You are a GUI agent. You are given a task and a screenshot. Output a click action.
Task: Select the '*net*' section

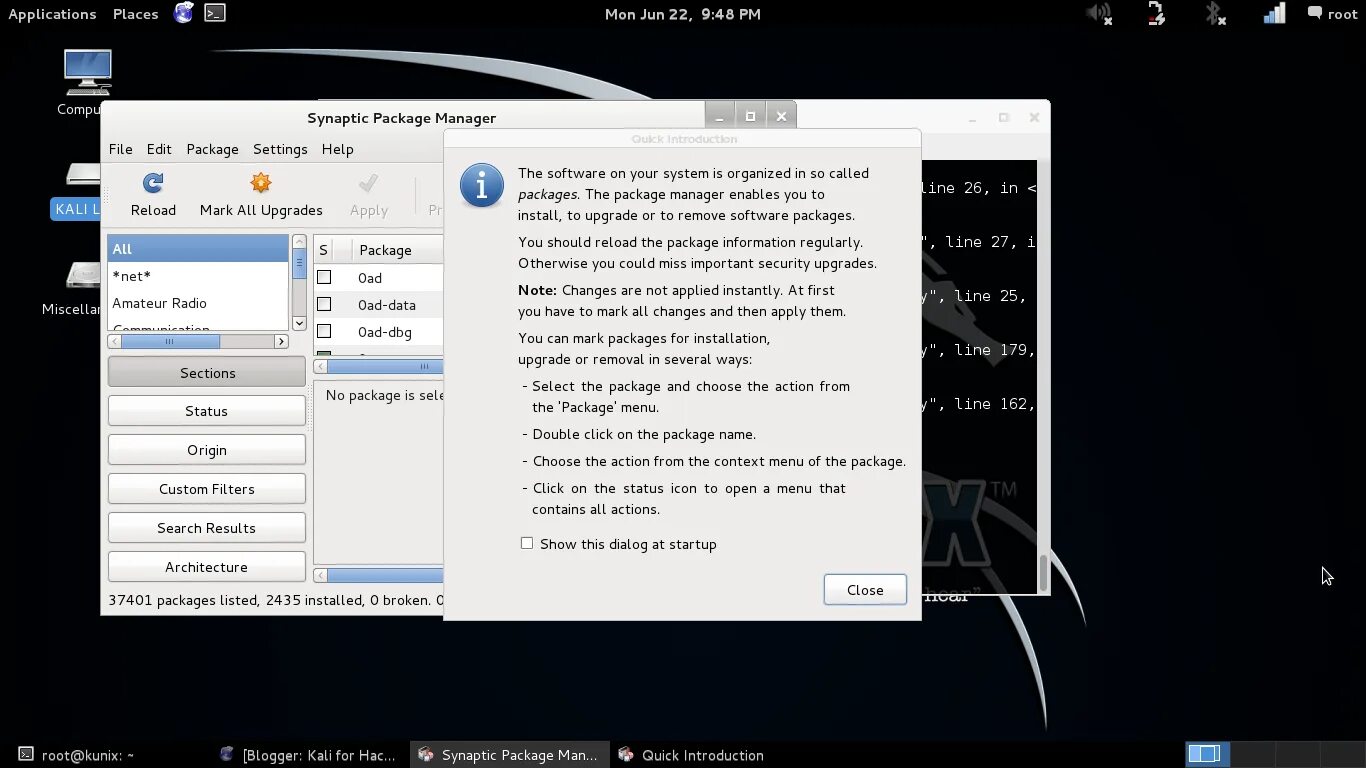pos(198,276)
